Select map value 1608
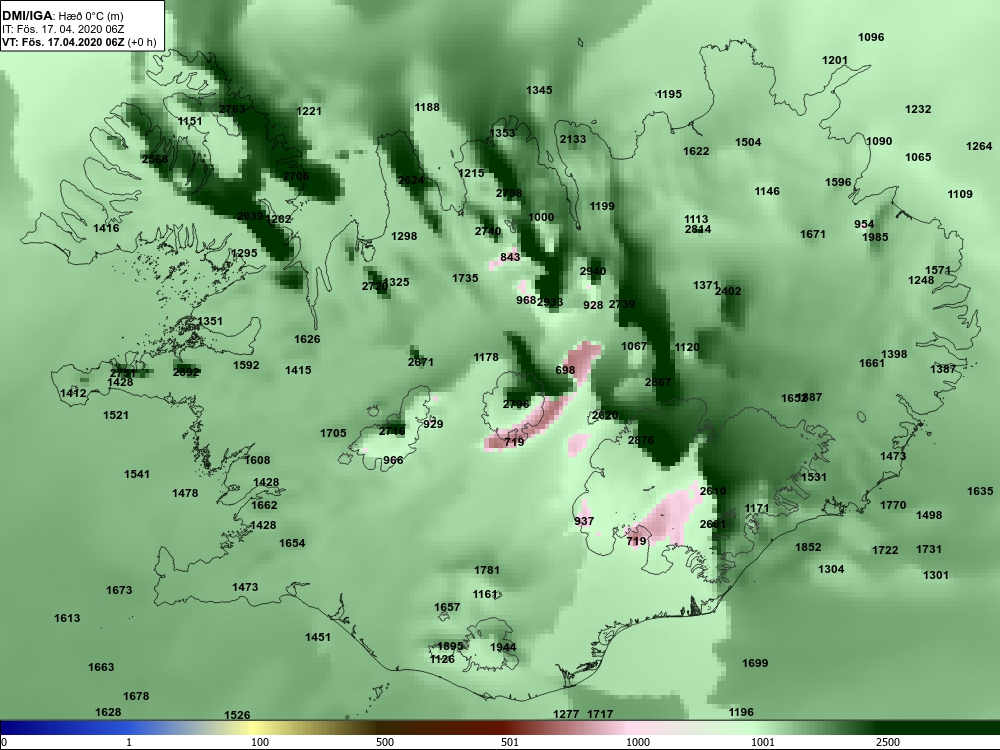Image resolution: width=1000 pixels, height=750 pixels. (x=257, y=460)
